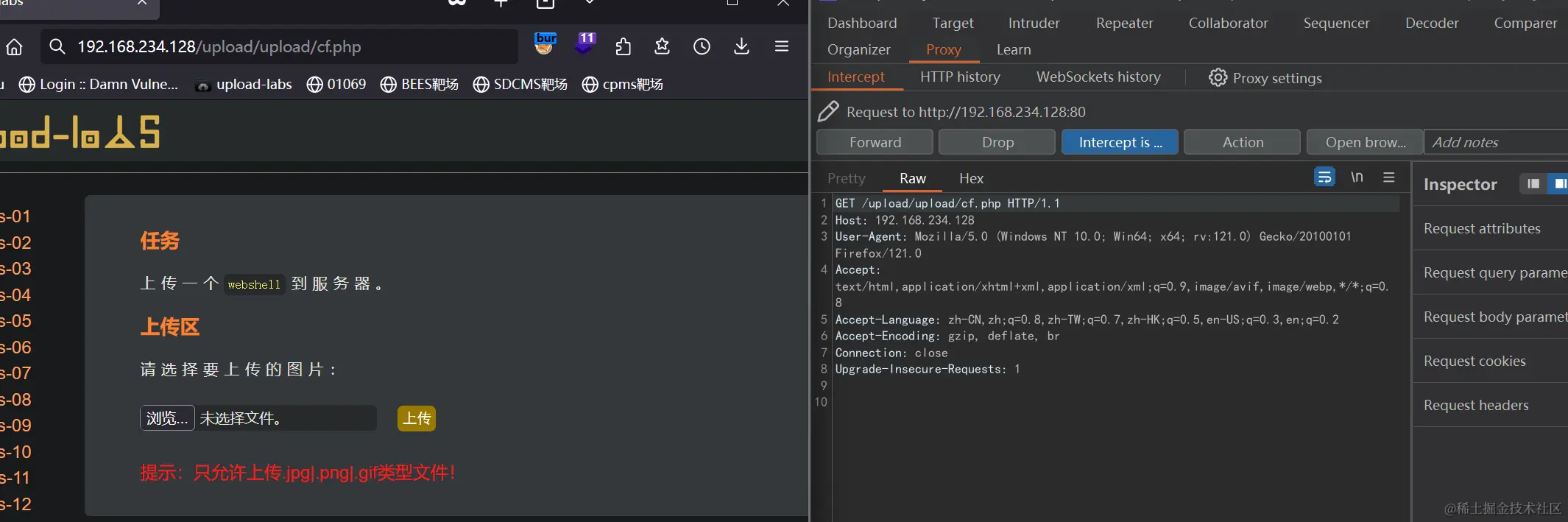Image resolution: width=1568 pixels, height=522 pixels.
Task: Toggle the line wrap icon in request editor
Action: 1324,177
